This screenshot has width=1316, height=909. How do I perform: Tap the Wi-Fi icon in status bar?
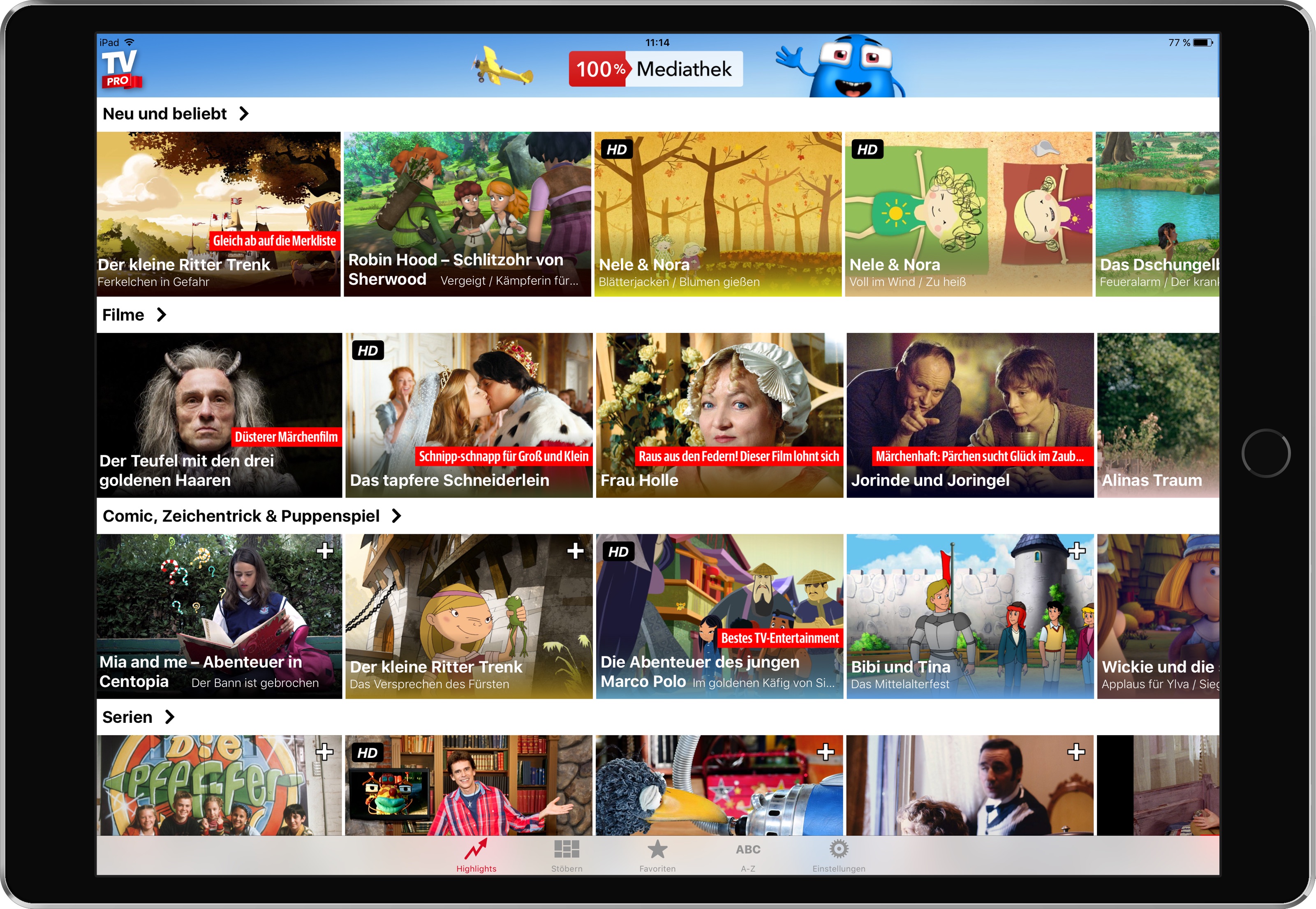coord(130,42)
